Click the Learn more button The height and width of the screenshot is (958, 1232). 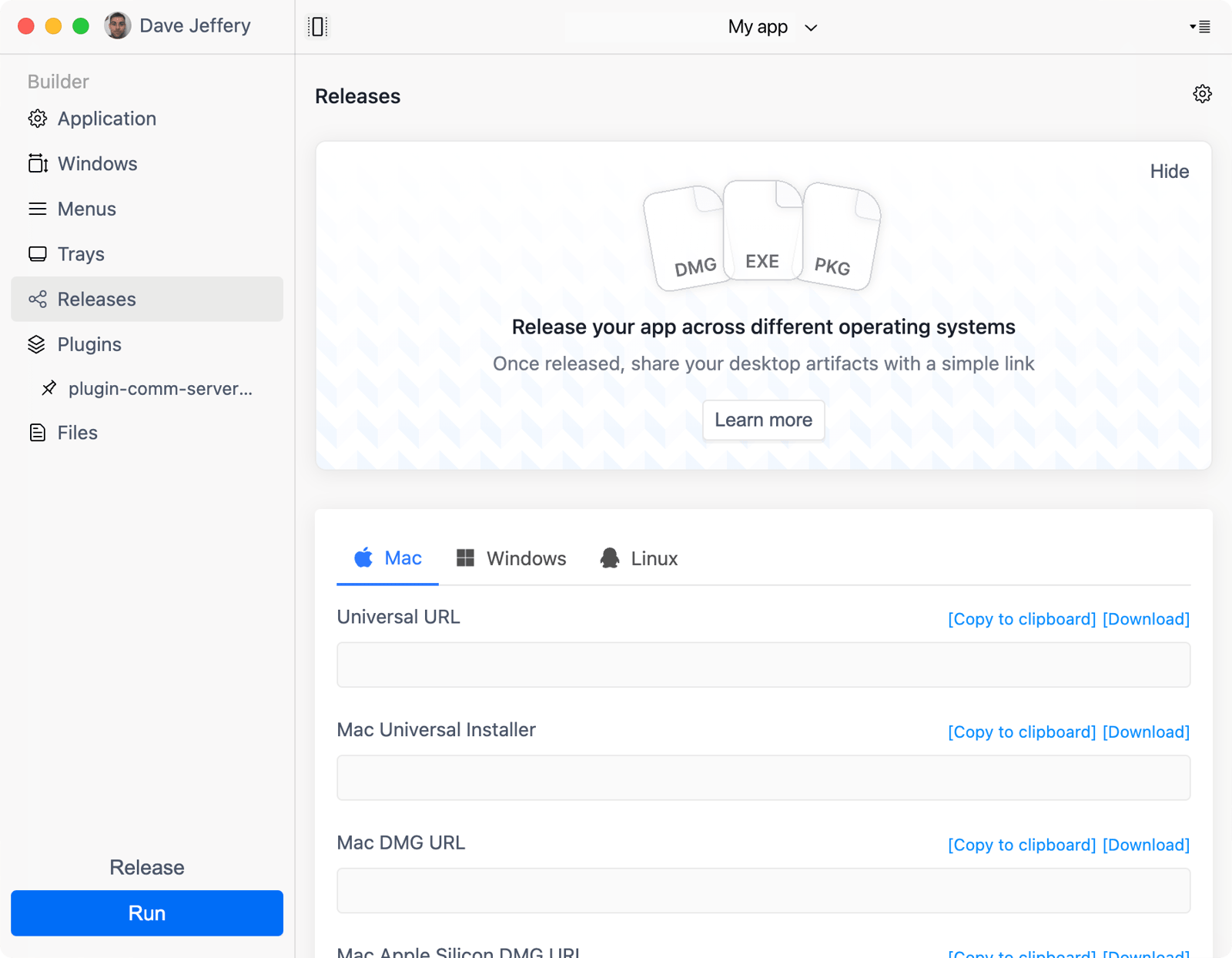pos(763,420)
